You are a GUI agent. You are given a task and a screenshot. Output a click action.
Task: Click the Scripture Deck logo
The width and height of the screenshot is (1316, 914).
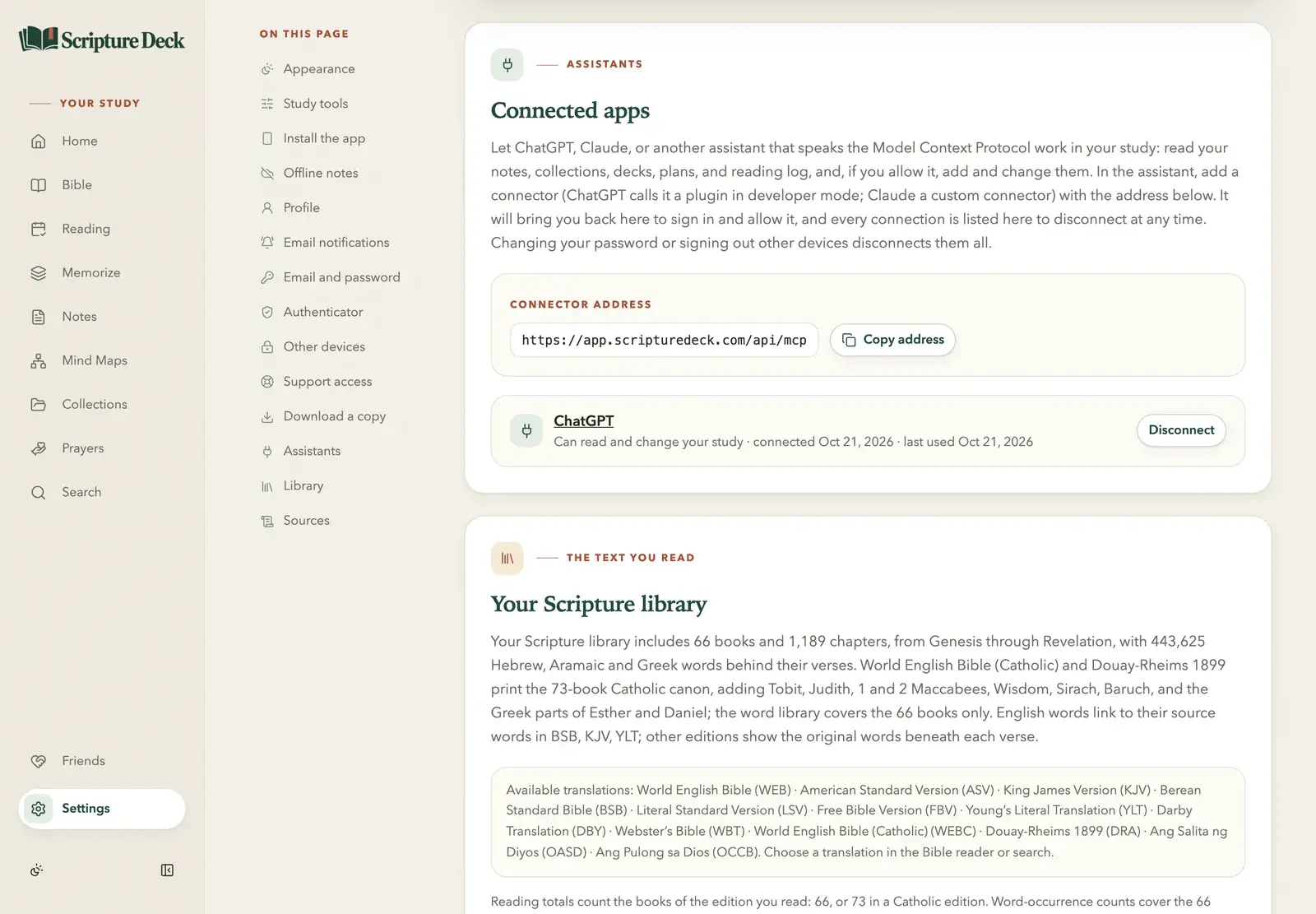tap(102, 39)
